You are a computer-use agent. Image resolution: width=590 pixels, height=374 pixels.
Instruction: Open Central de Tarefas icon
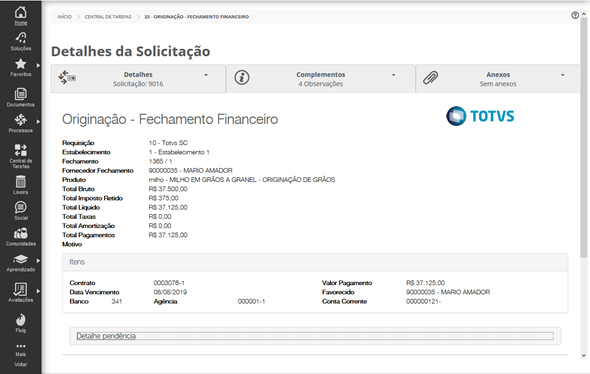(21, 150)
